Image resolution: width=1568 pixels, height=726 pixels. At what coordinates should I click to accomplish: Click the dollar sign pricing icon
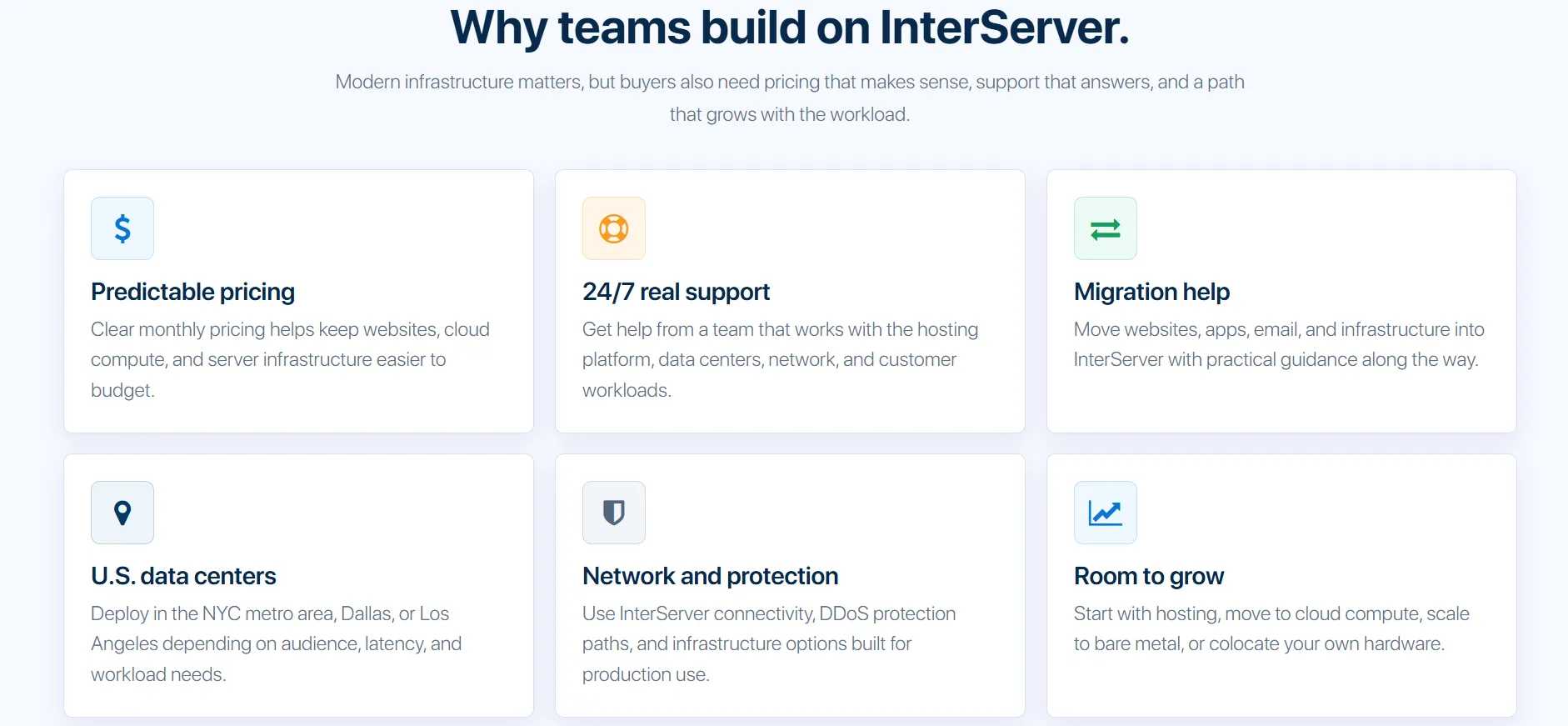point(122,228)
